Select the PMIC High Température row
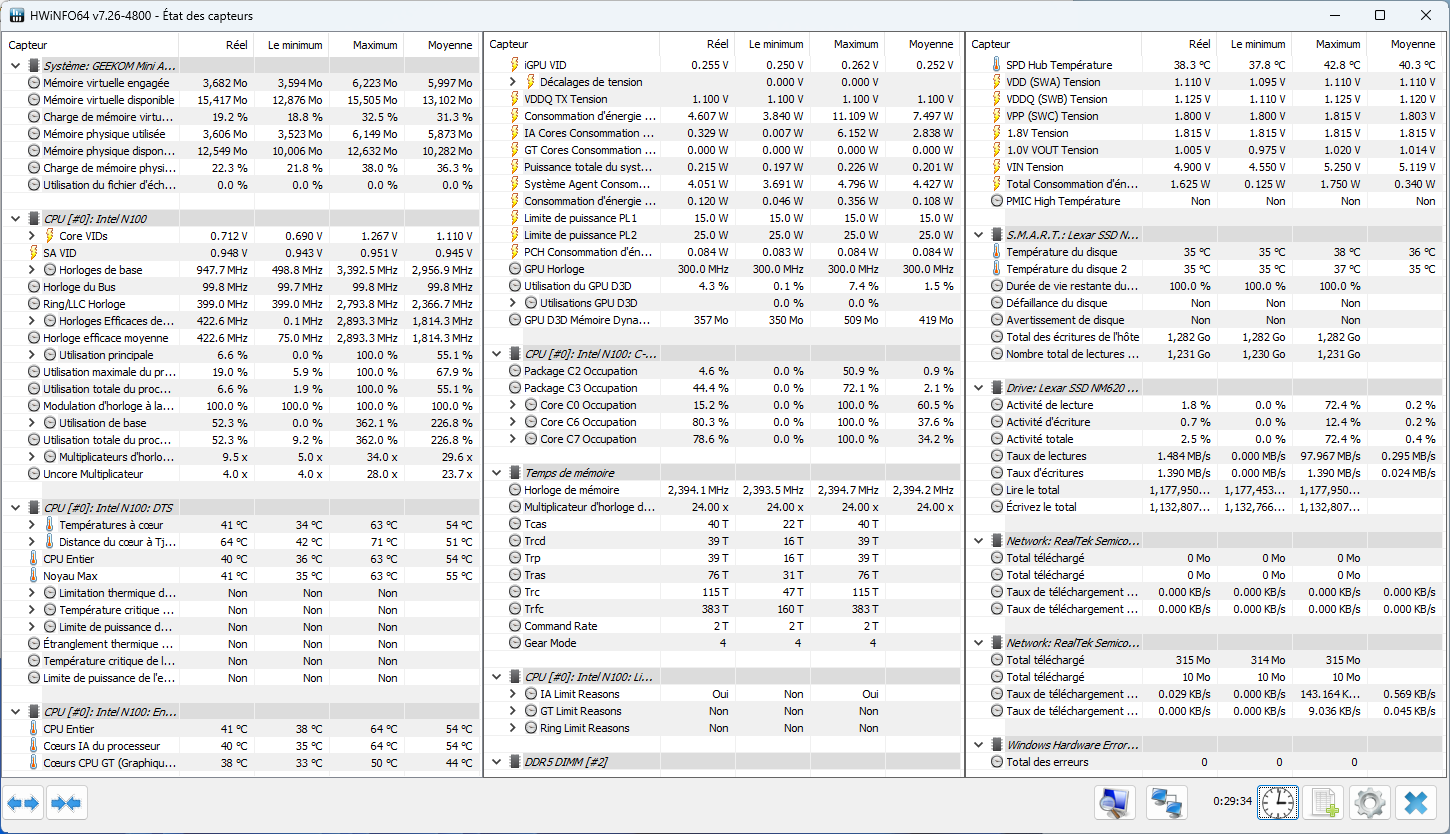The height and width of the screenshot is (834, 1450). [1205, 201]
